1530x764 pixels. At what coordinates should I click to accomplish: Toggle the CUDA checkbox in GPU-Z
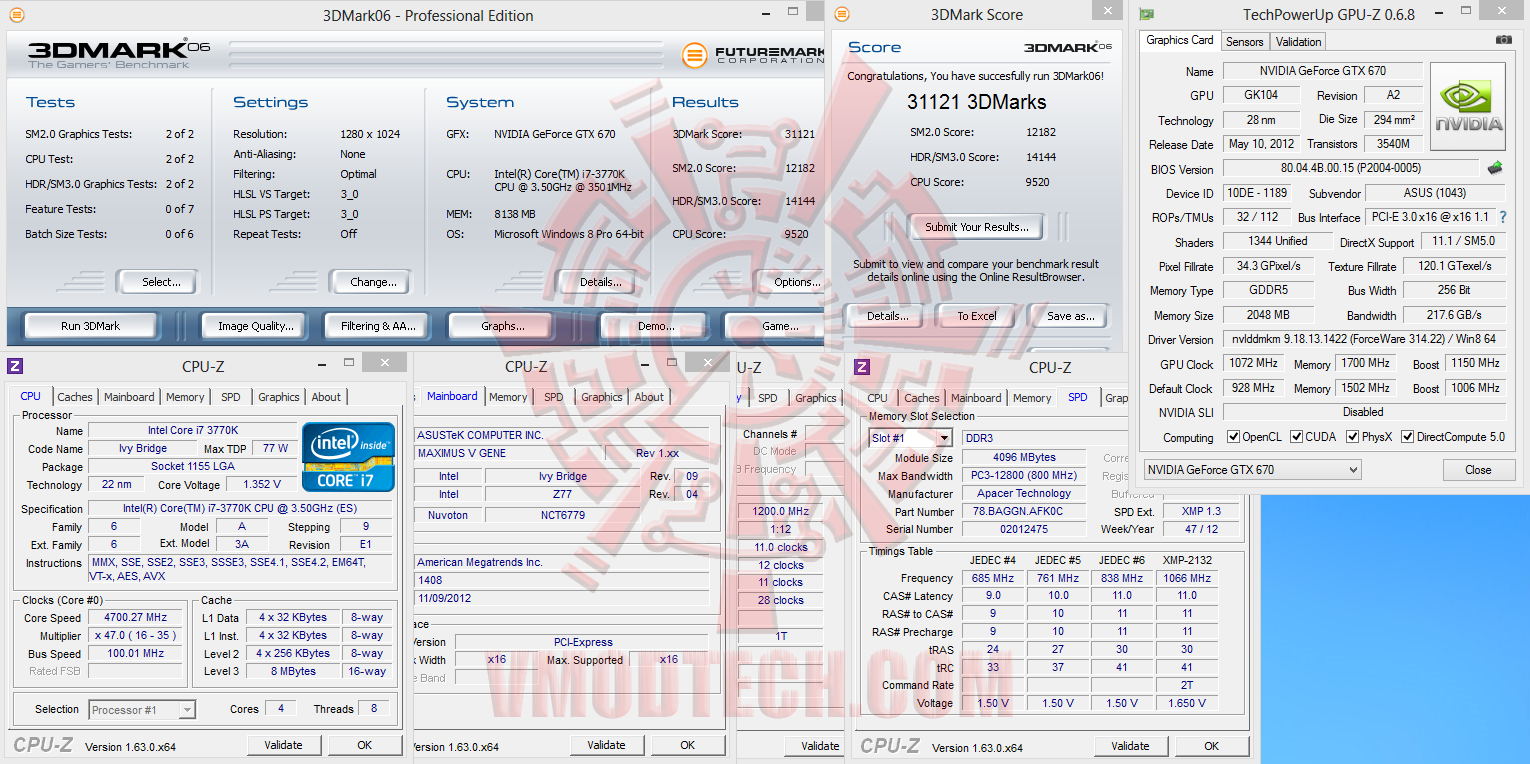click(1296, 437)
